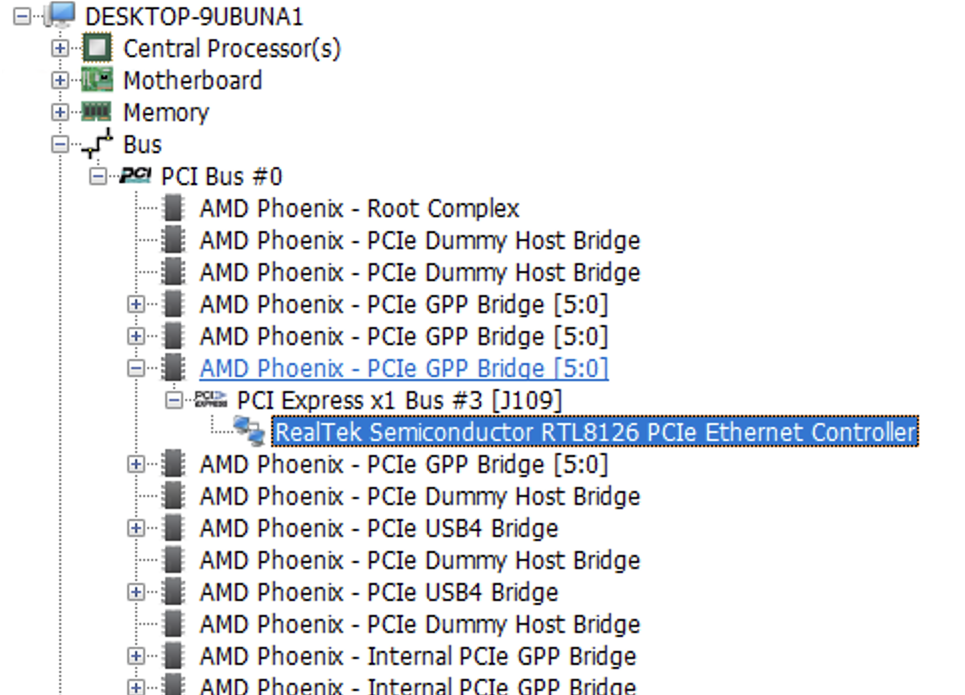
Task: Click the Bus connector icon
Action: pyautogui.click(x=98, y=143)
